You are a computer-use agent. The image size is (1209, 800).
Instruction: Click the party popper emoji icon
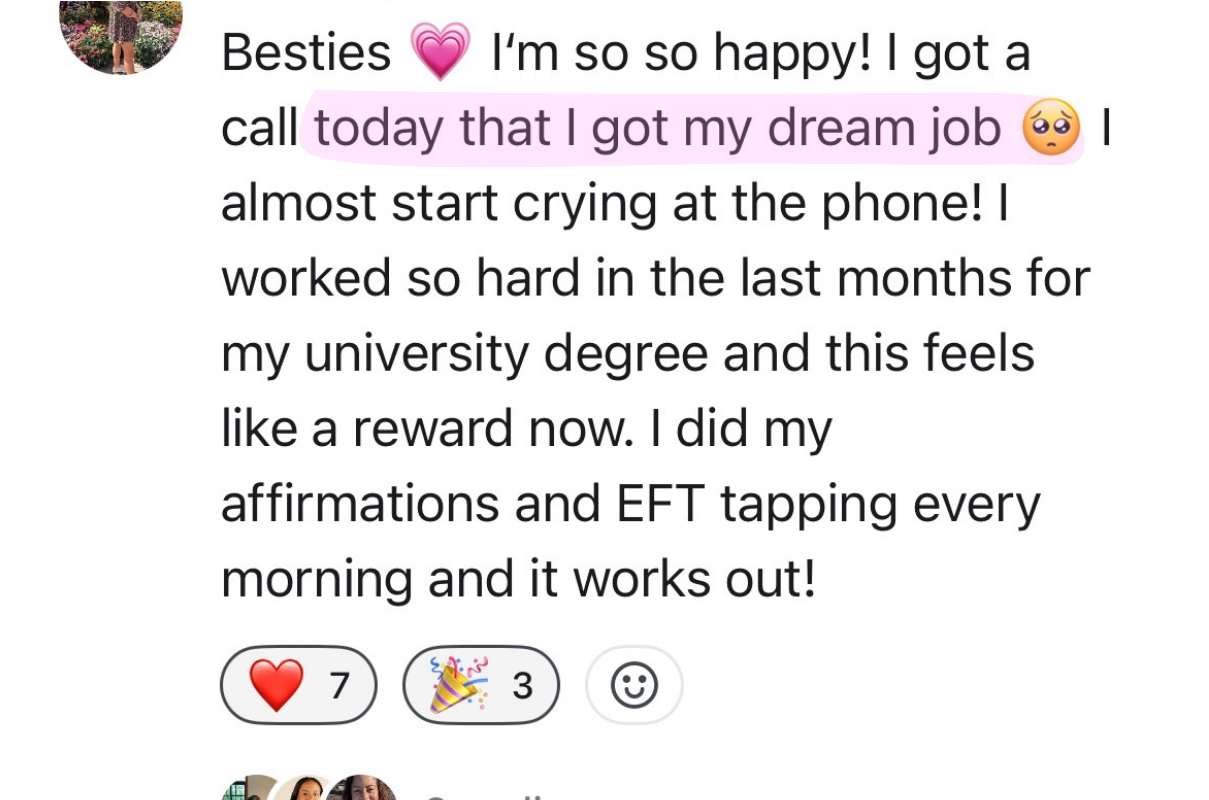point(458,686)
